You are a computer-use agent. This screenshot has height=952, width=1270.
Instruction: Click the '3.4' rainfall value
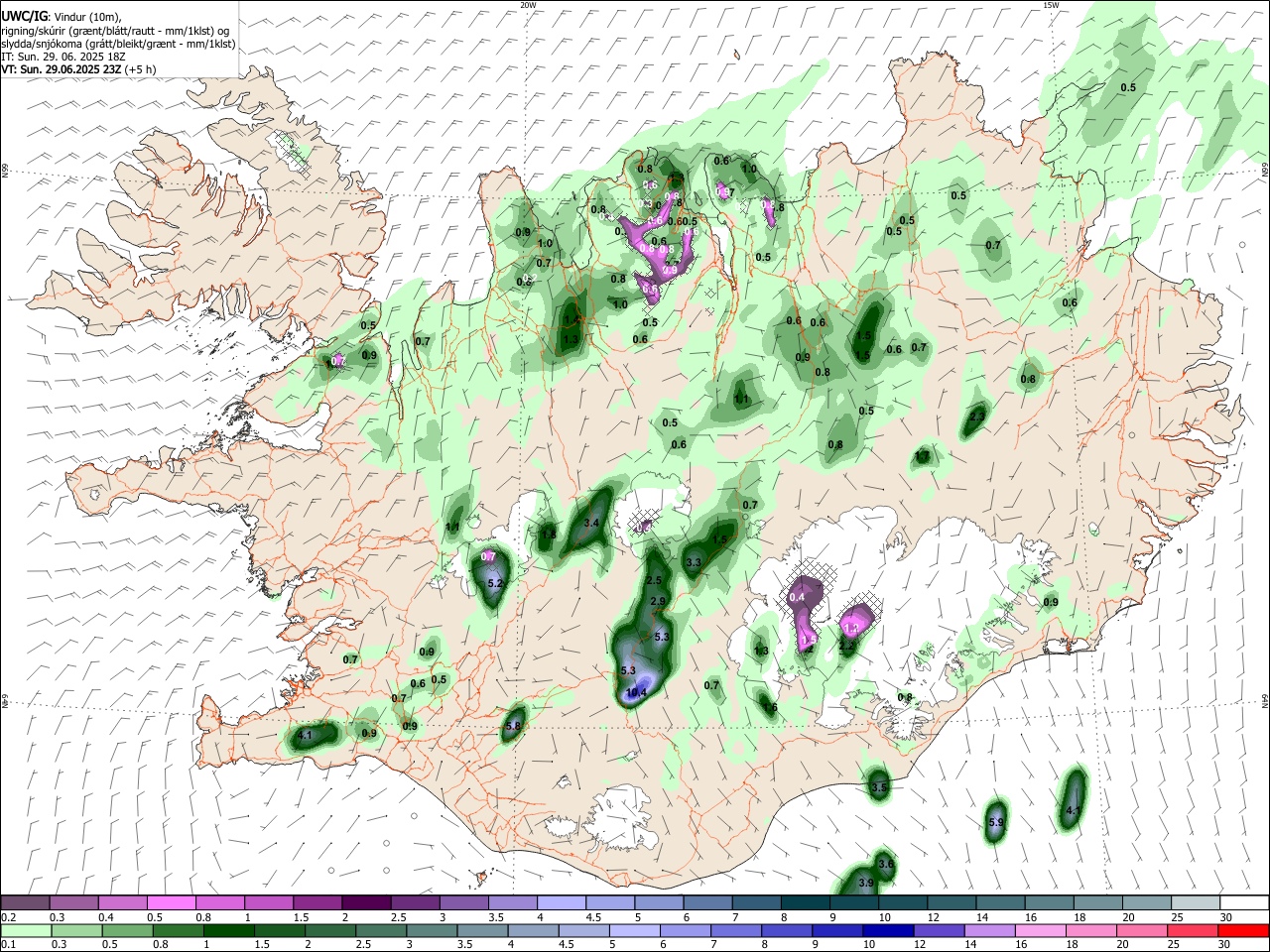click(x=592, y=523)
